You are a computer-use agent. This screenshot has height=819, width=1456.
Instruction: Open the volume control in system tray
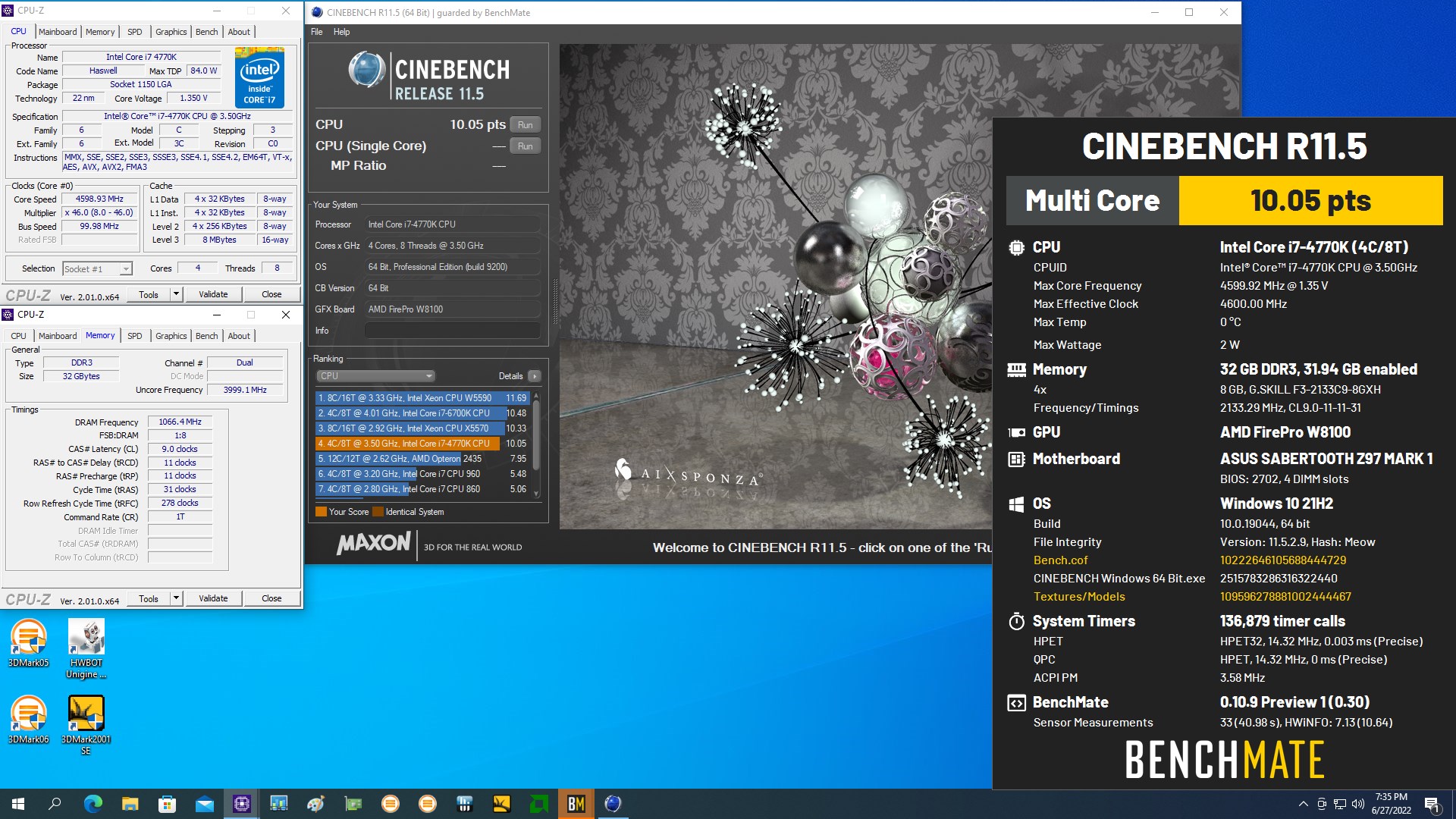tap(1357, 804)
